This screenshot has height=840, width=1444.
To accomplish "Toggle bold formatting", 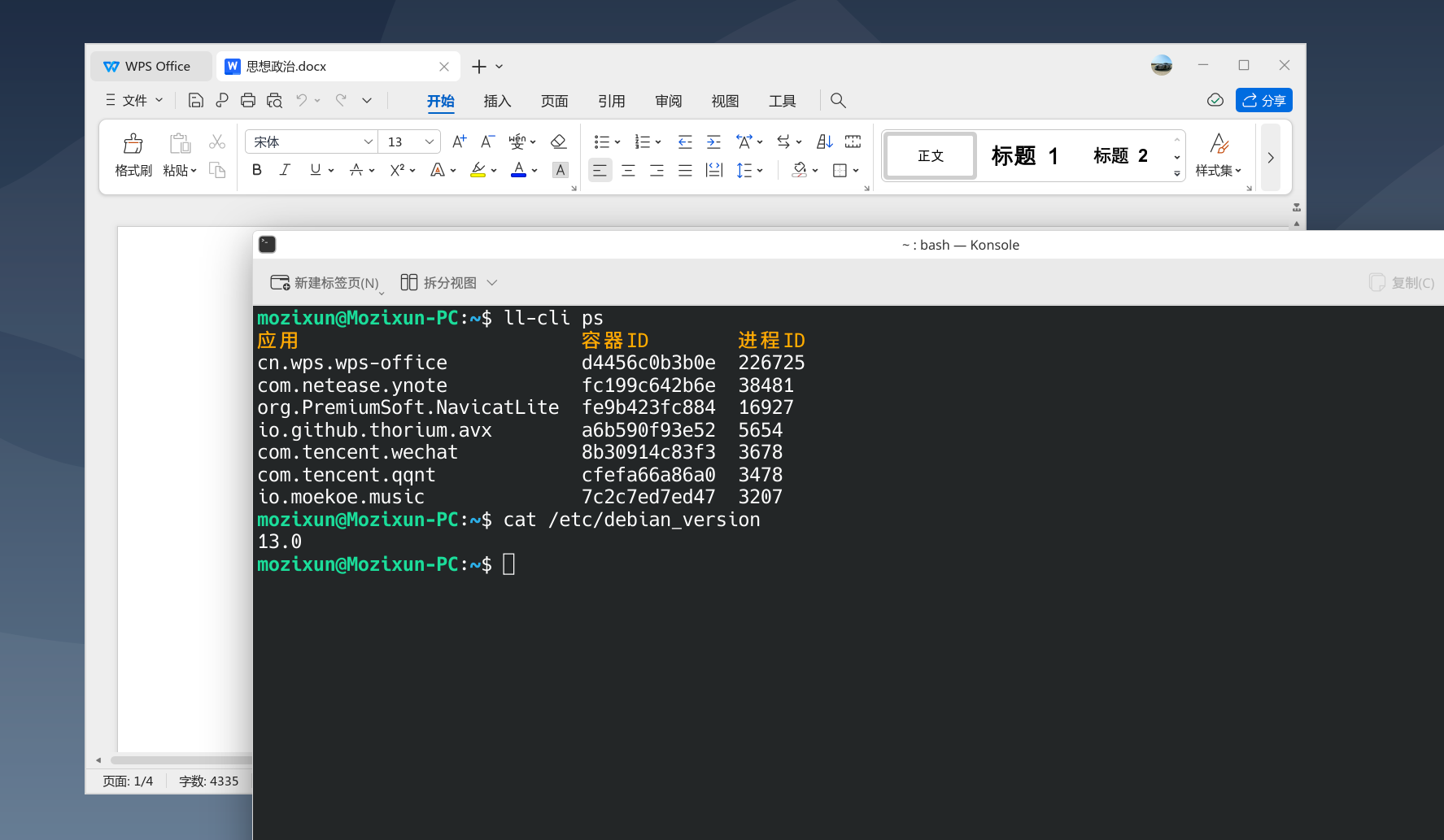I will click(257, 170).
